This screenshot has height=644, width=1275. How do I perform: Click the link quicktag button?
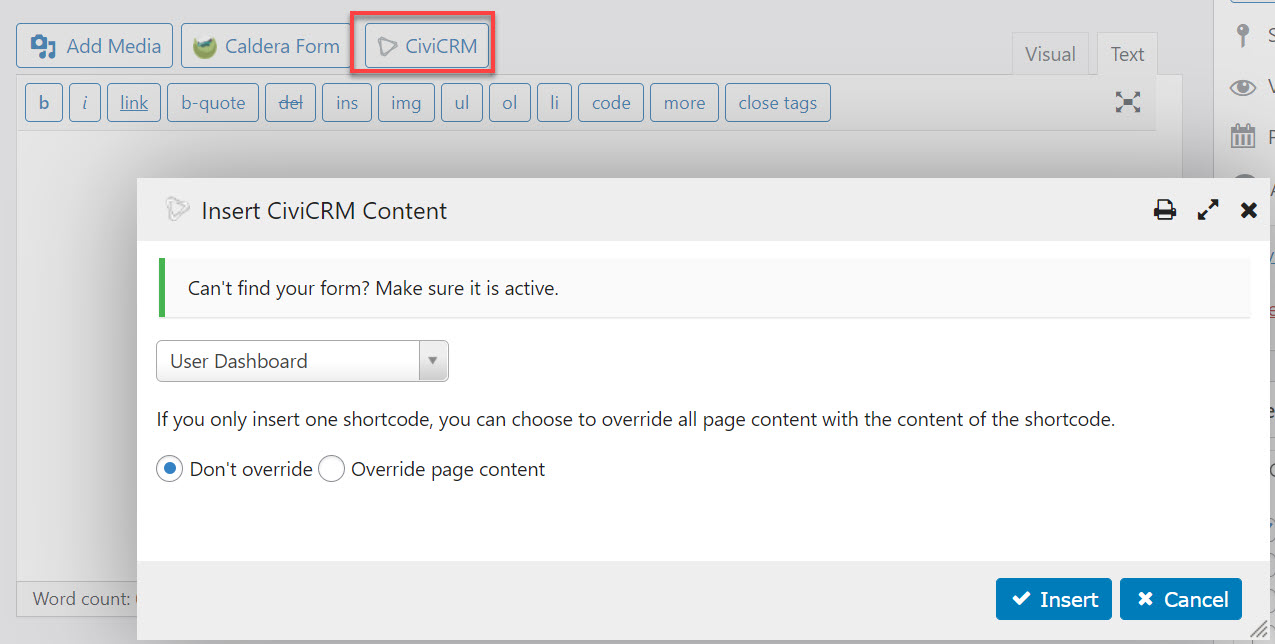coord(134,103)
